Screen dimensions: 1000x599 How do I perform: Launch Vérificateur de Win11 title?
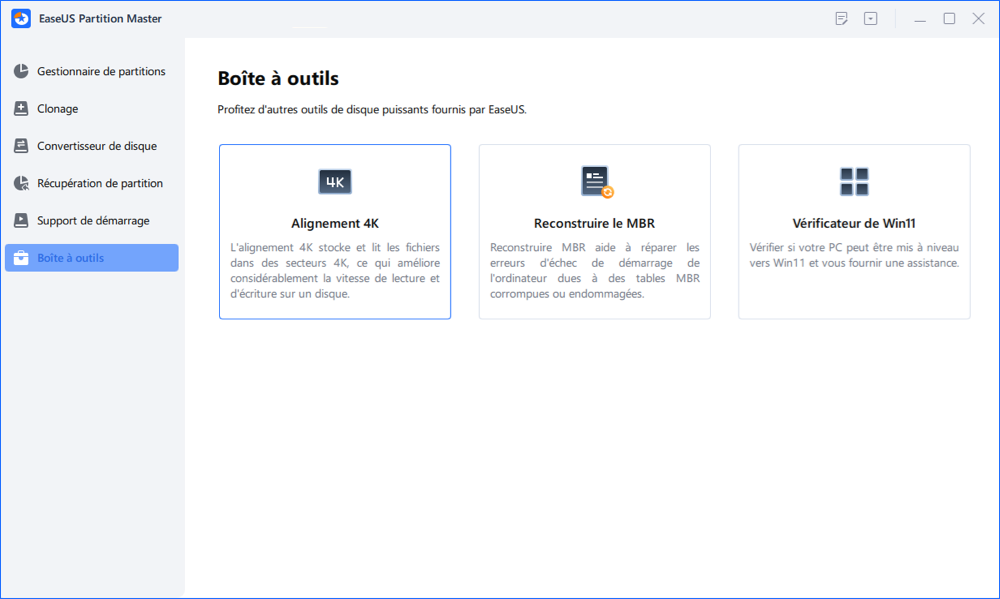click(854, 223)
